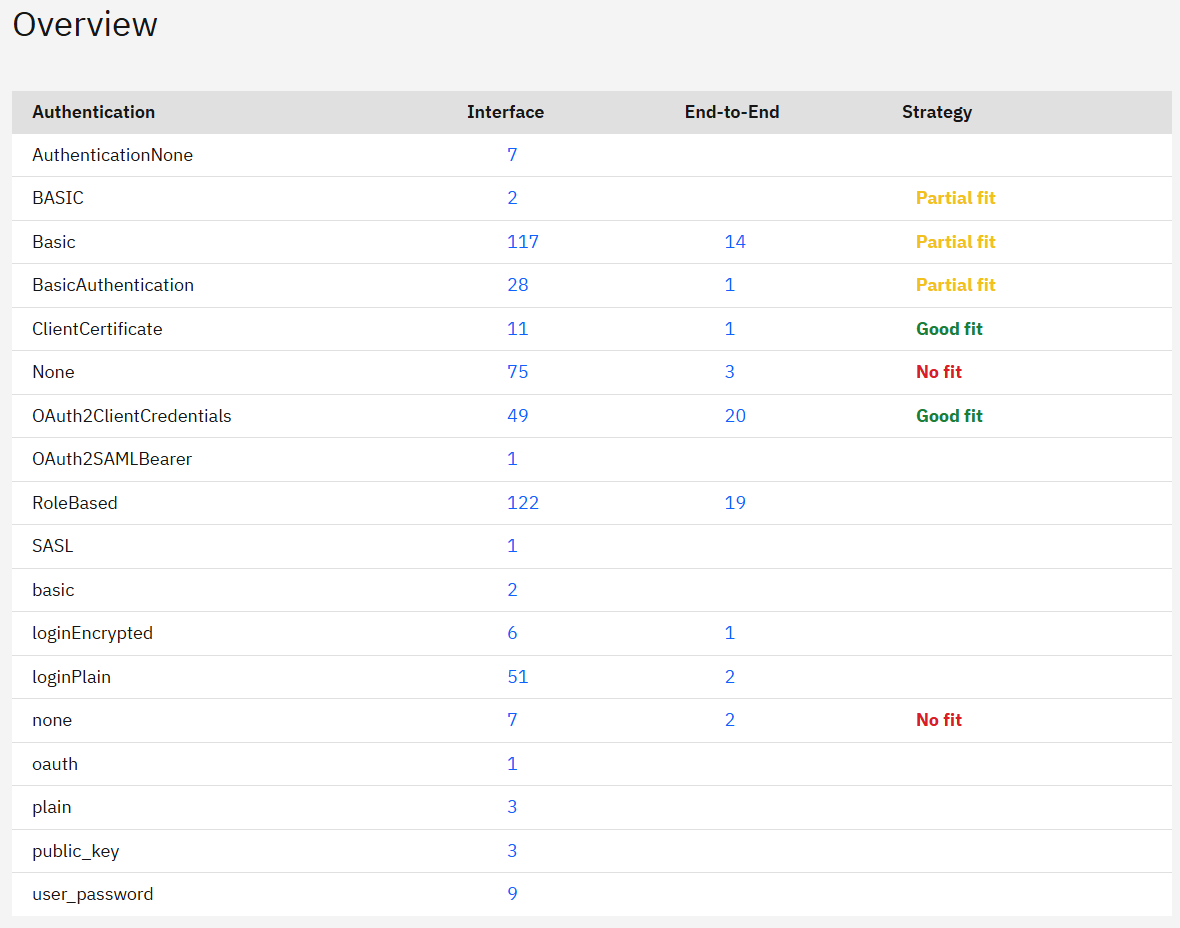The width and height of the screenshot is (1180, 928).
Task: Click the 20 End-to-End link for OAuth2ClientCredentials
Action: point(735,416)
